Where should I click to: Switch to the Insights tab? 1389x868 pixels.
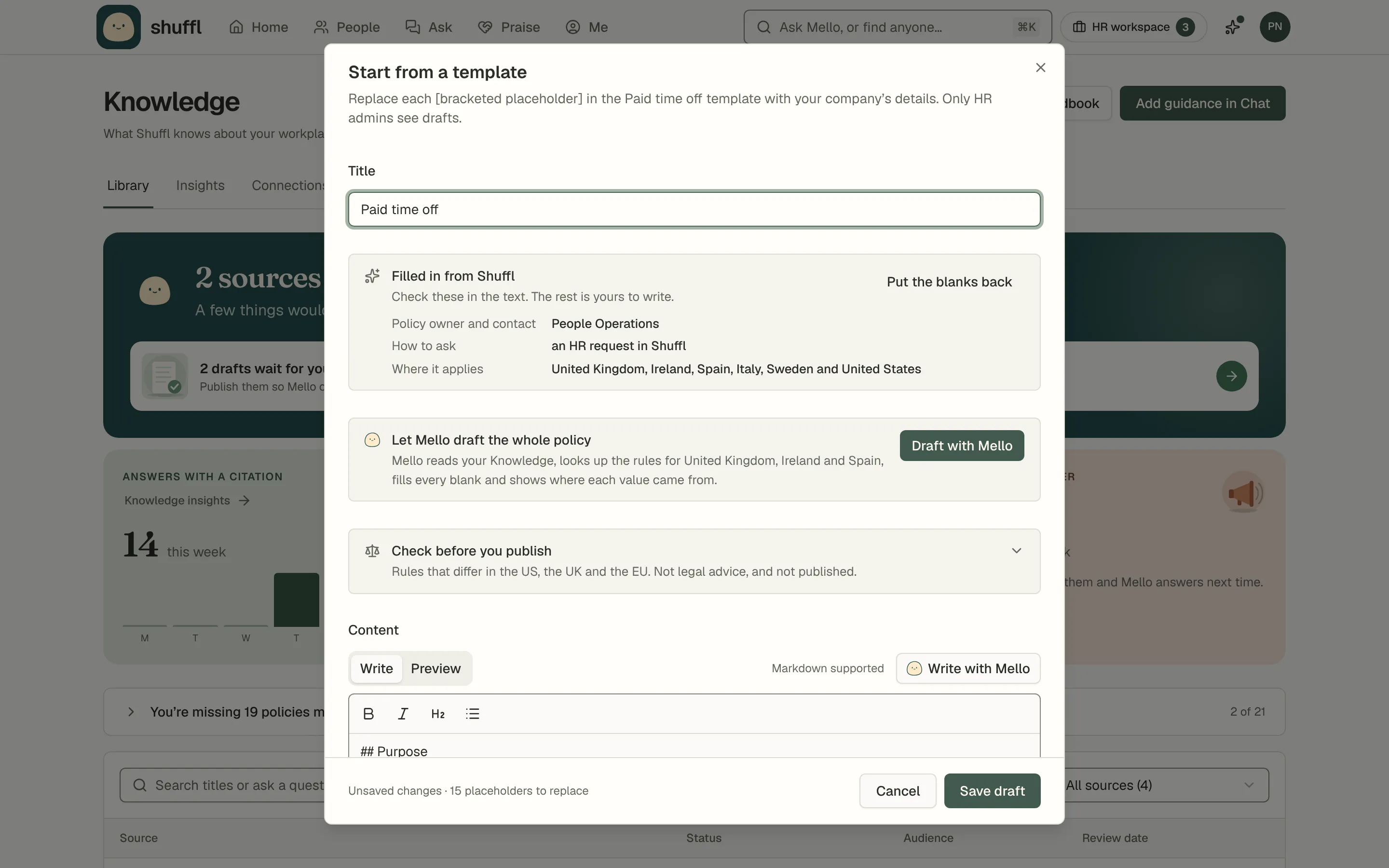click(200, 186)
